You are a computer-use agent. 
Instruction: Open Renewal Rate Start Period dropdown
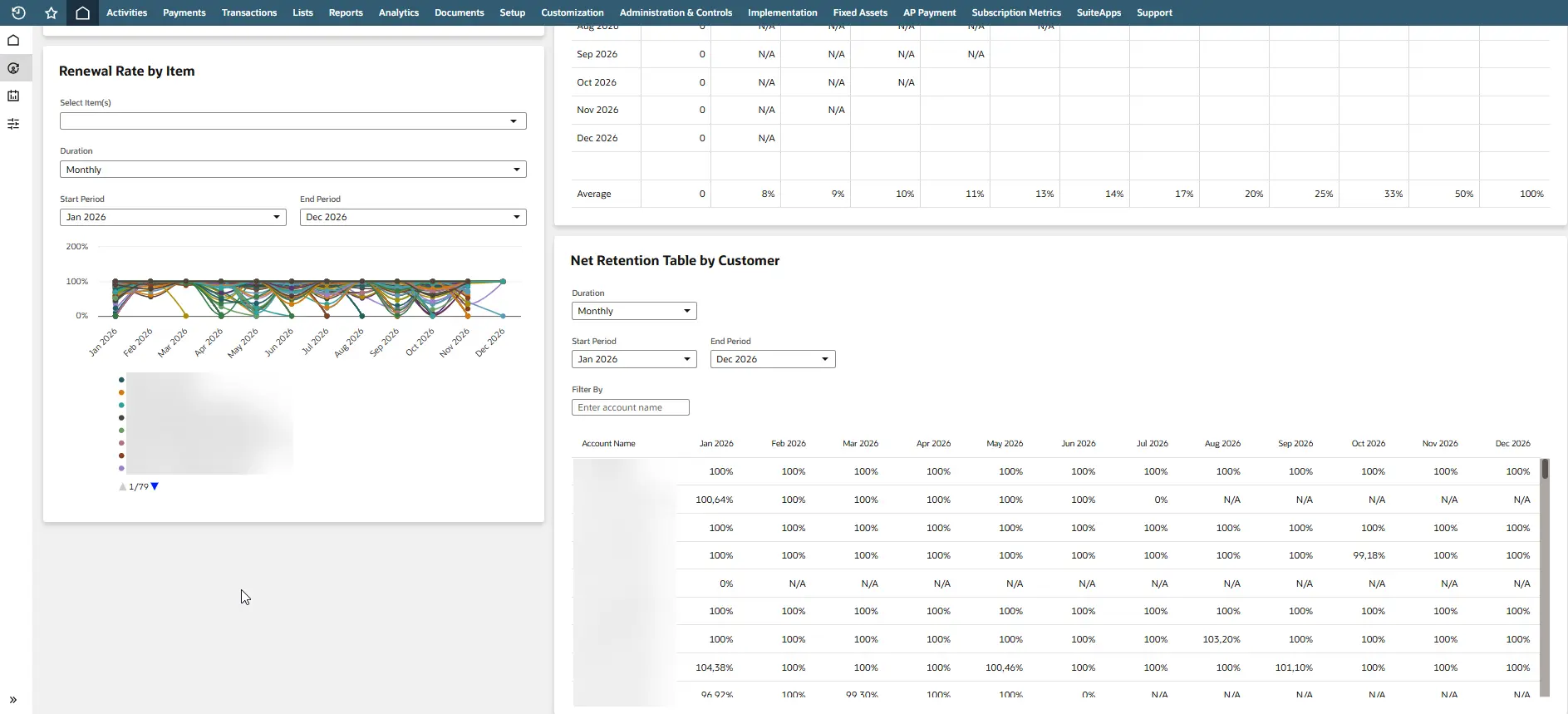[x=173, y=217]
